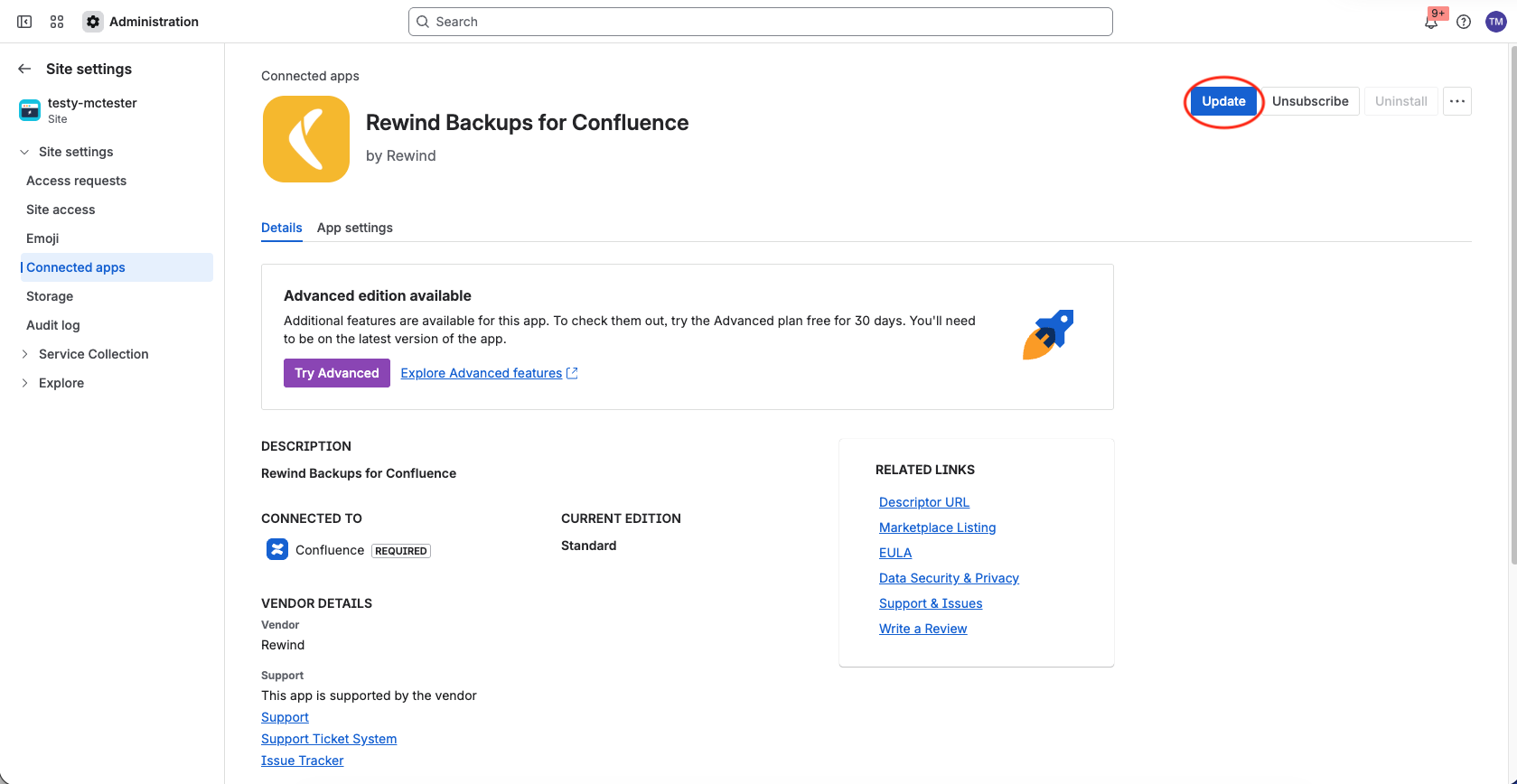1517x784 pixels.
Task: Open the vendor Support link
Action: coord(285,717)
